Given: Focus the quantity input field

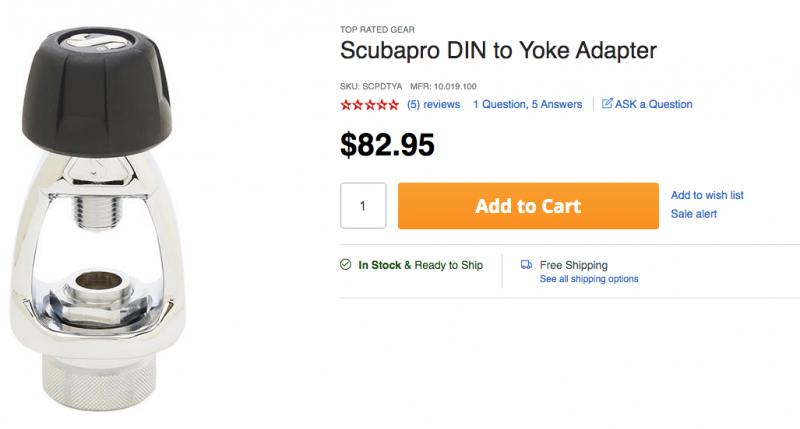Looking at the screenshot, I should [363, 206].
